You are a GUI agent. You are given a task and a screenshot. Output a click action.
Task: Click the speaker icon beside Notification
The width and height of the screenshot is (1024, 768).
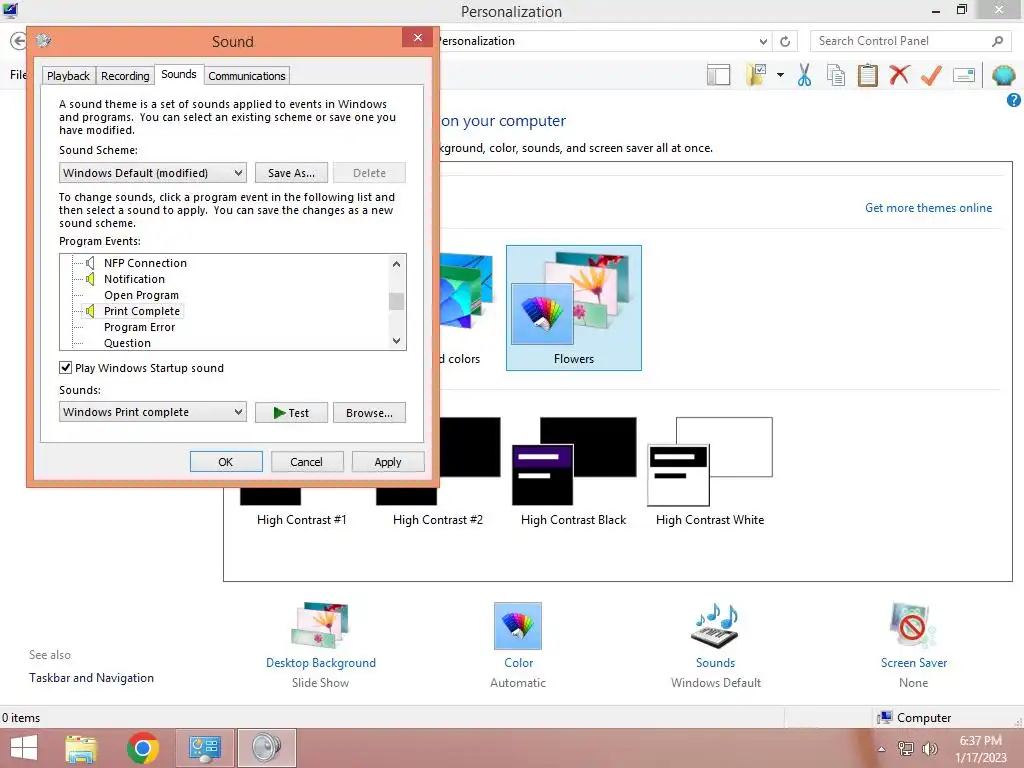point(90,279)
